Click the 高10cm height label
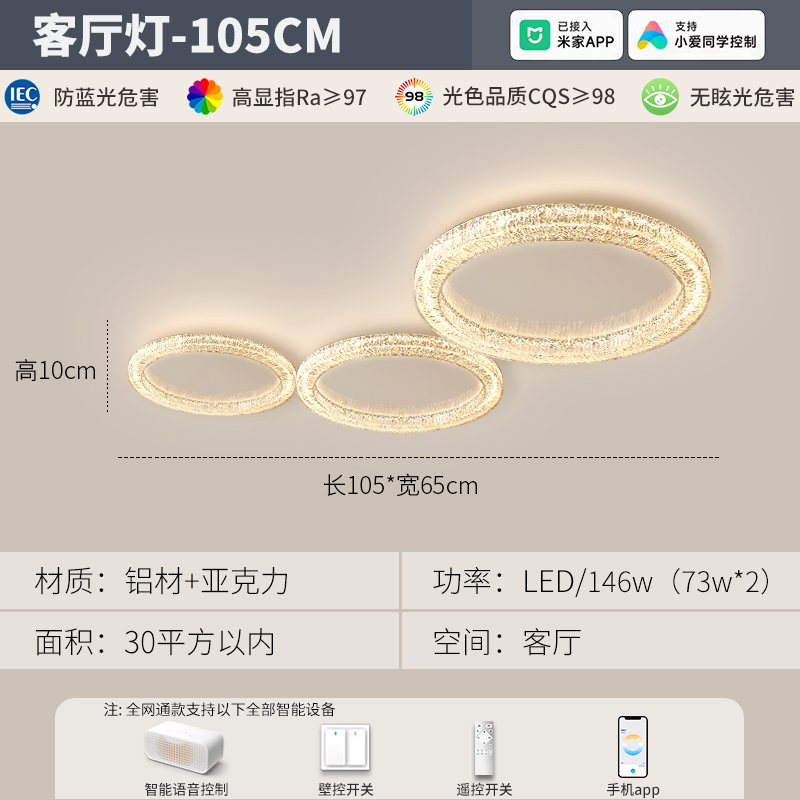This screenshot has height=800, width=800. [55, 370]
